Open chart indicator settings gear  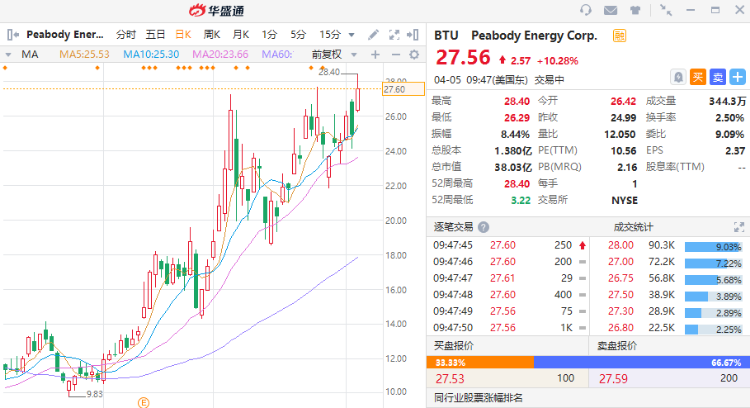click(414, 55)
